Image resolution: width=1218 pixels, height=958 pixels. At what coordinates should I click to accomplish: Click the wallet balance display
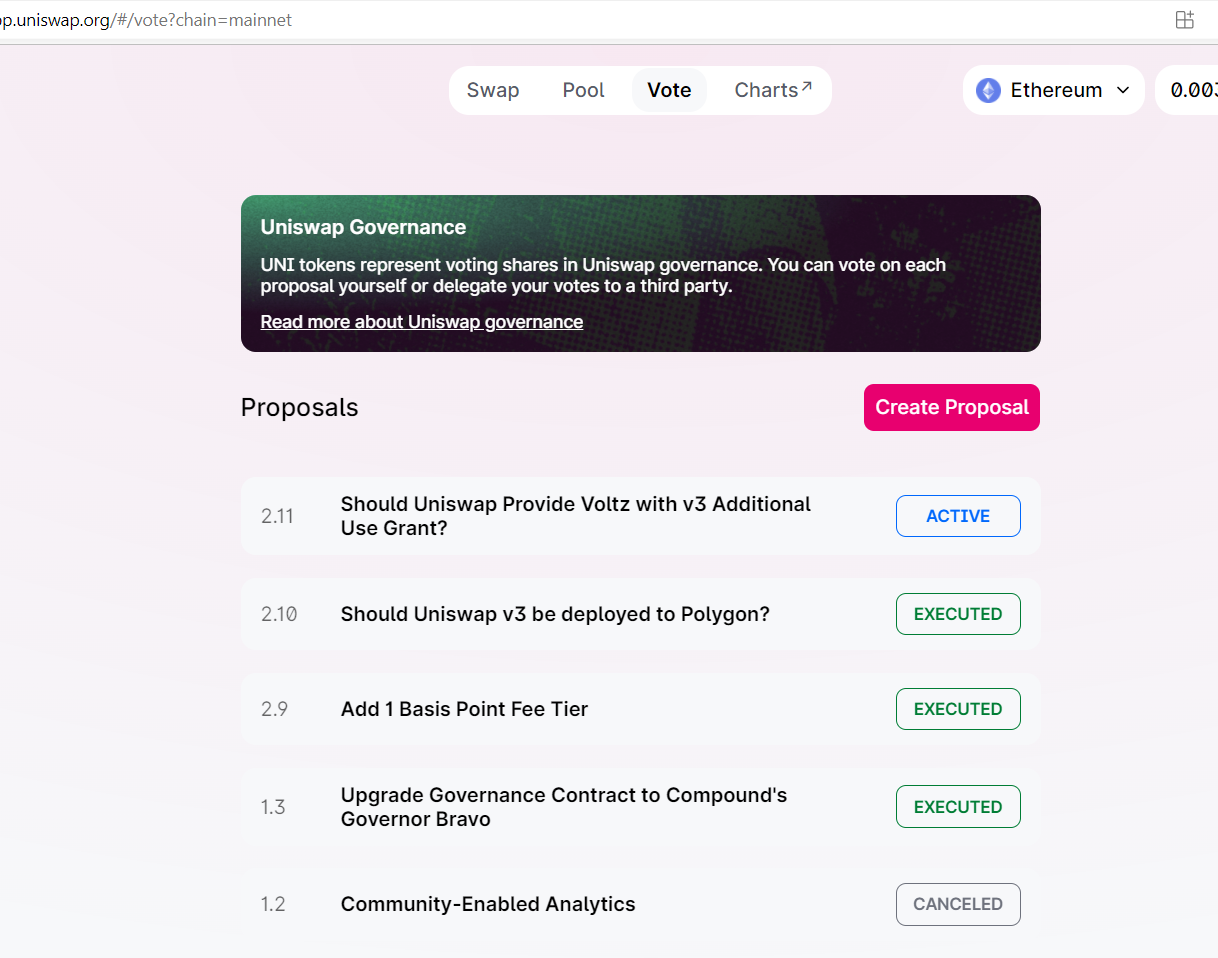pos(1188,90)
